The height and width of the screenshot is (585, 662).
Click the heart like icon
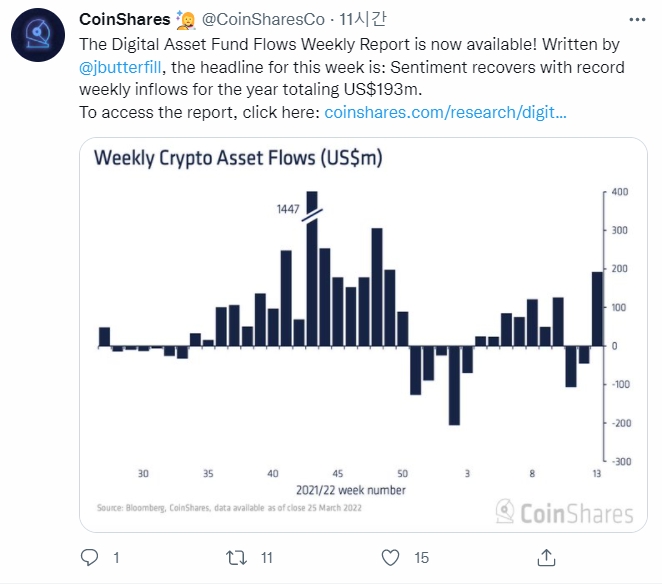392,556
